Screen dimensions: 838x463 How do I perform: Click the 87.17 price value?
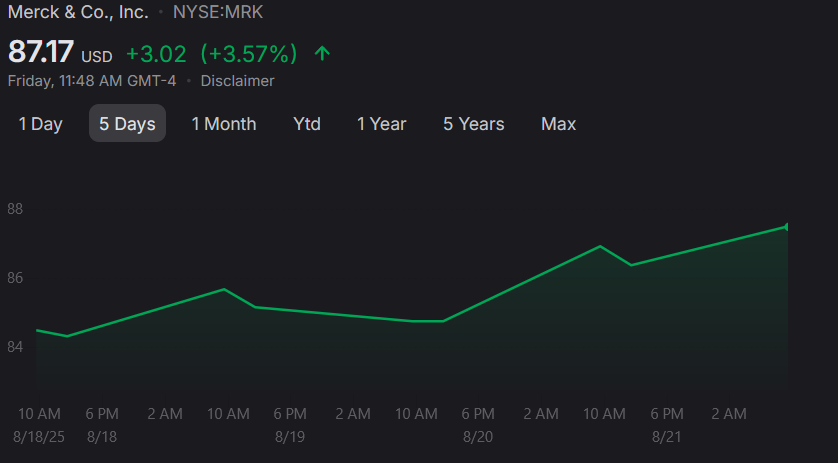41,52
